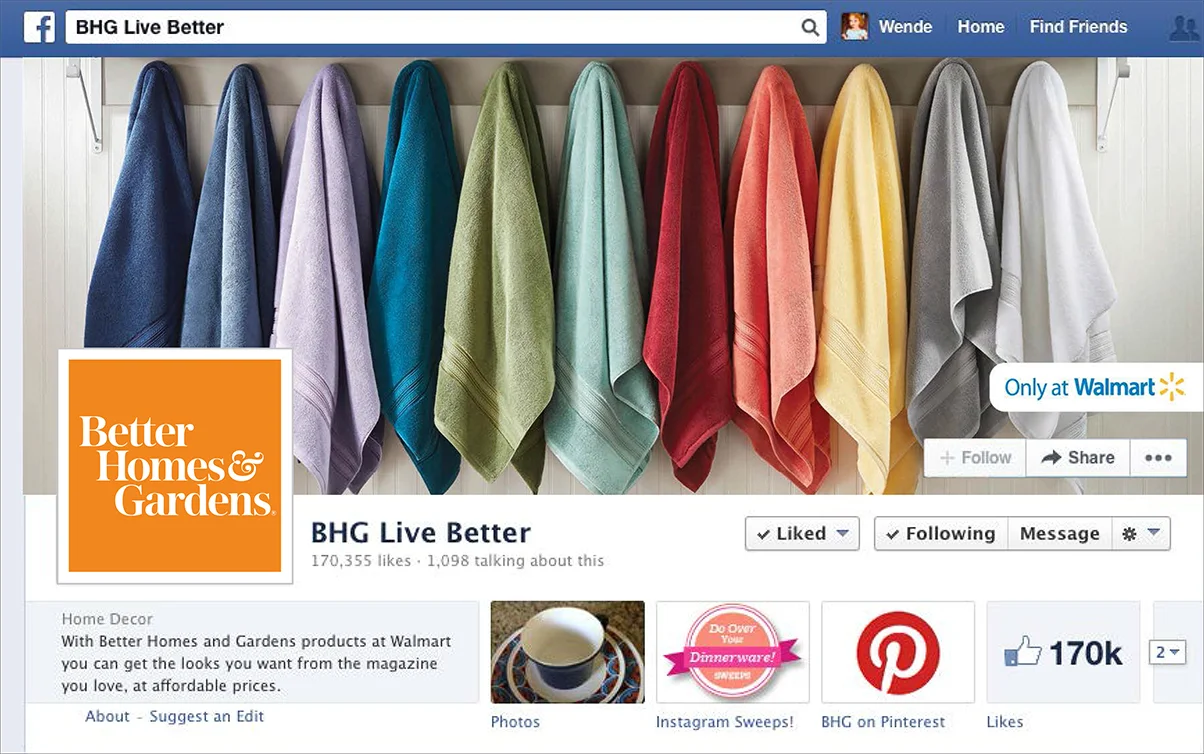Open Find Friends in the top bar
This screenshot has height=754, width=1204.
click(x=1078, y=27)
